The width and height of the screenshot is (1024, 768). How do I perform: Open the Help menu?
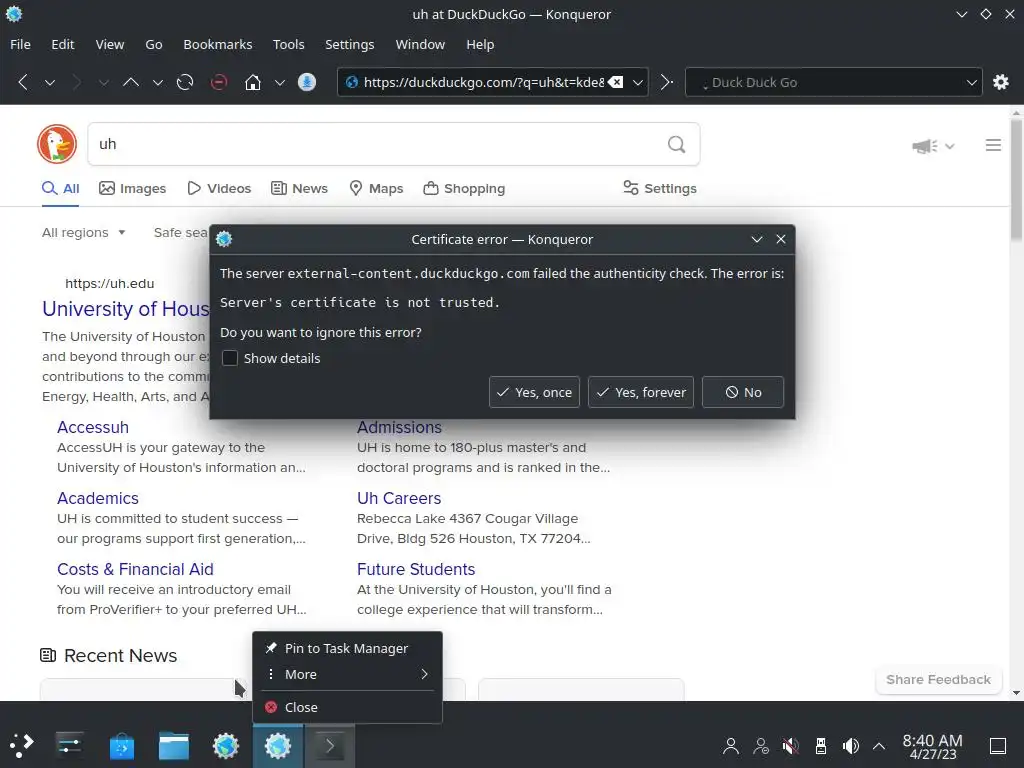point(480,44)
